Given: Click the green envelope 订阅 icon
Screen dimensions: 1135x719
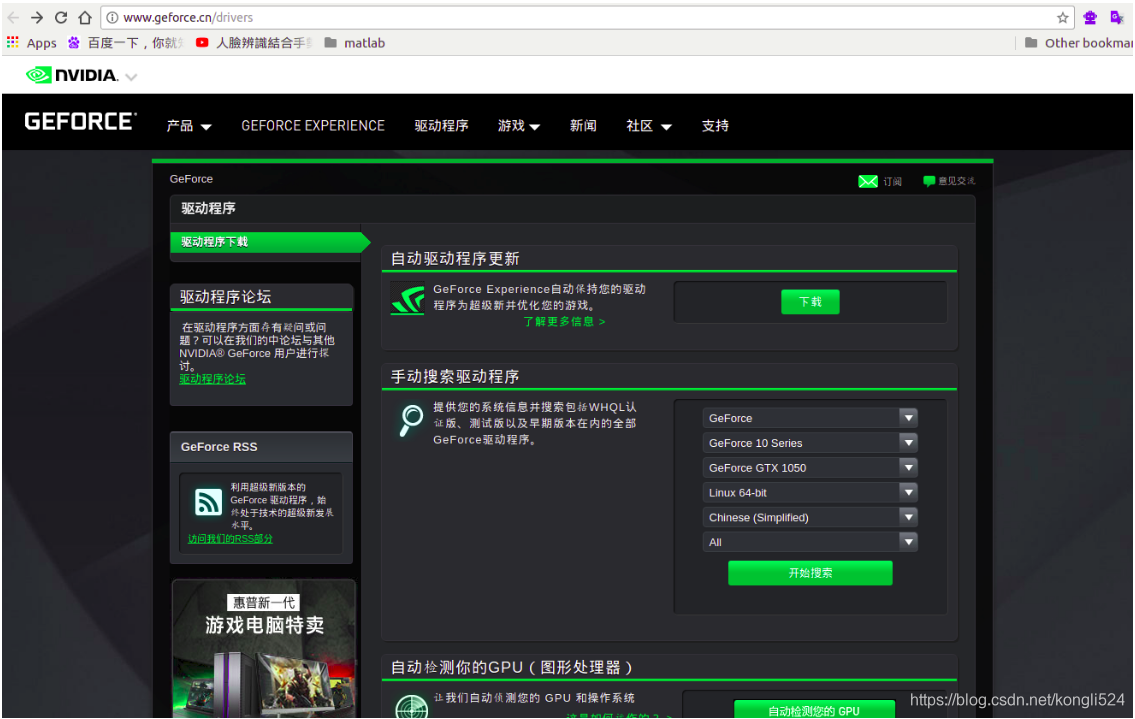Looking at the screenshot, I should tap(868, 181).
